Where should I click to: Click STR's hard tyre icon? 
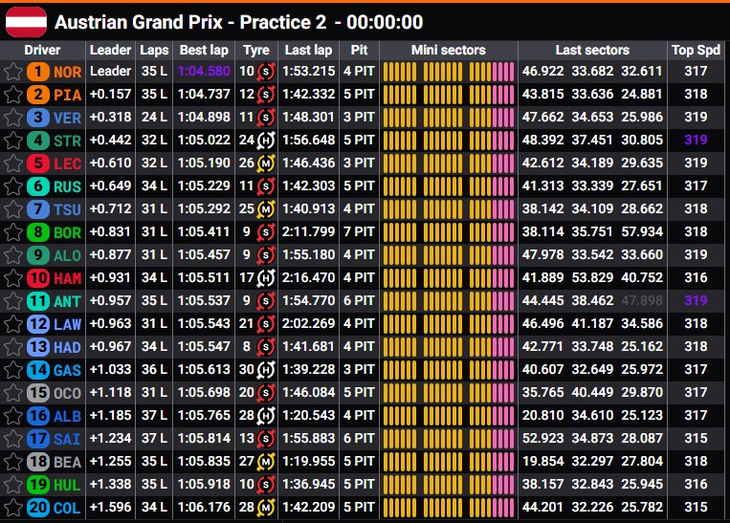tap(266, 140)
